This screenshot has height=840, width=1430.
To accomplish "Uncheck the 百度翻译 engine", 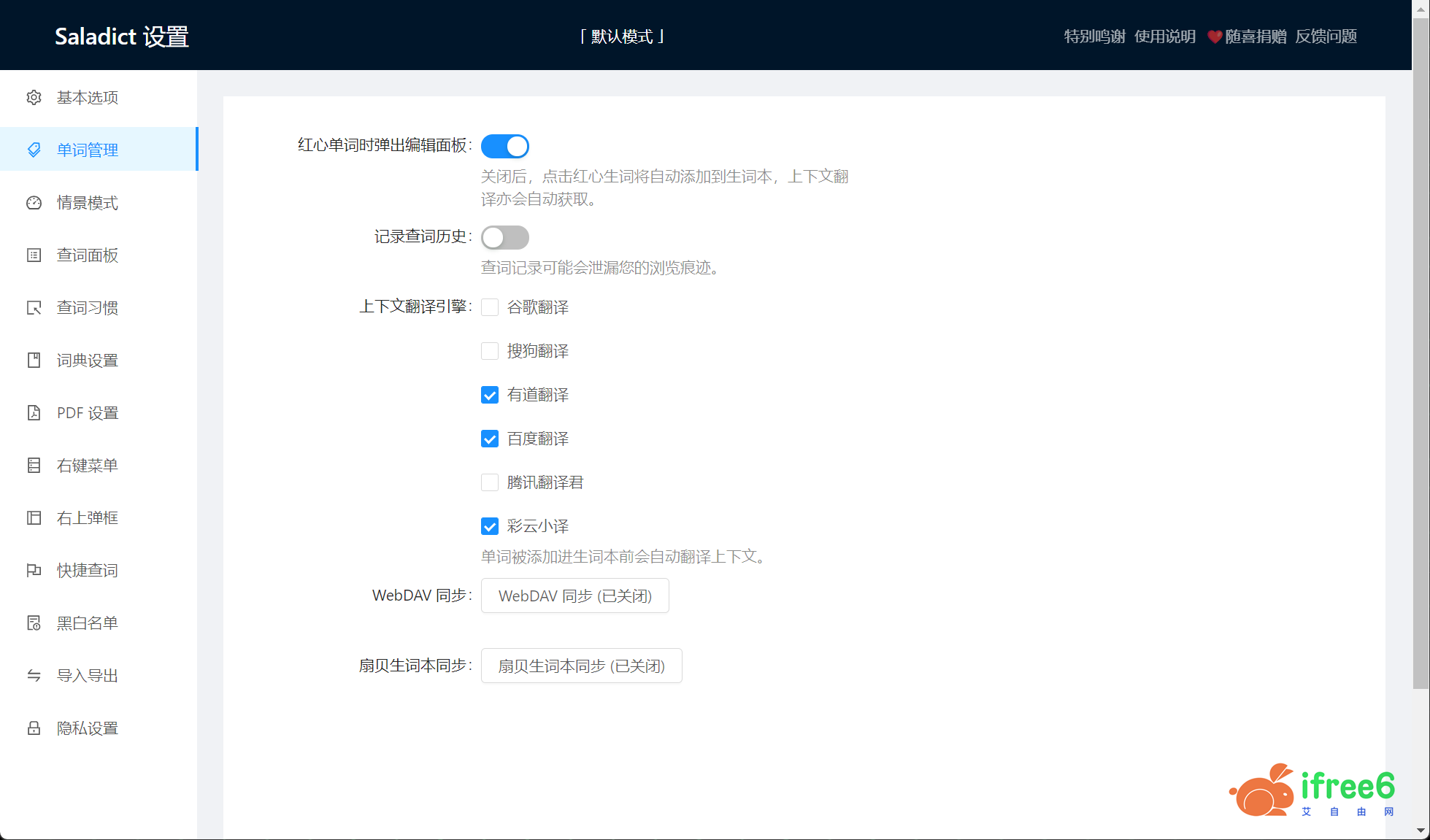I will click(489, 439).
